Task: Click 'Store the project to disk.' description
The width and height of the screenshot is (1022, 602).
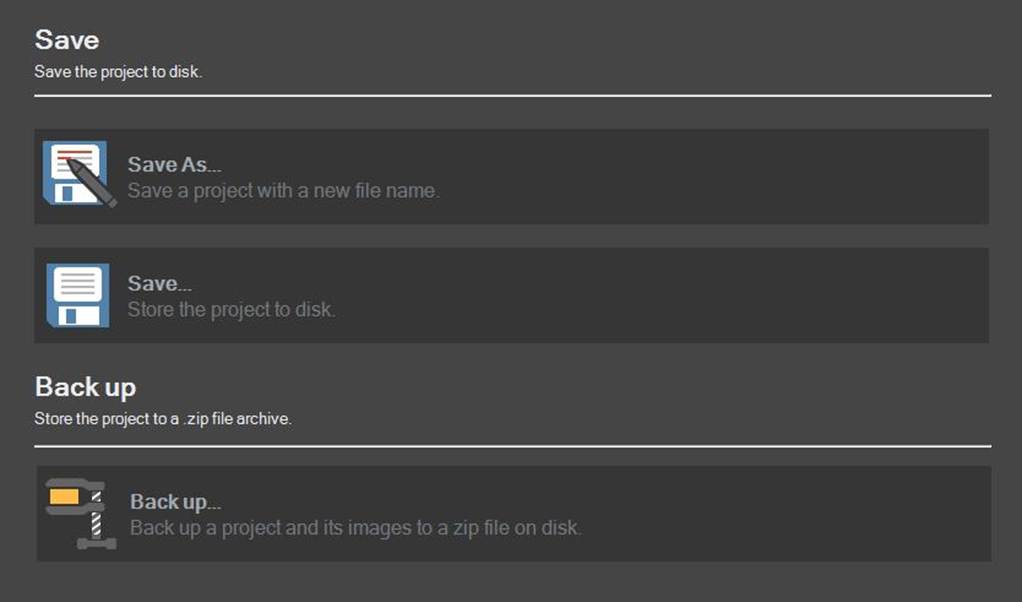Action: [x=231, y=310]
